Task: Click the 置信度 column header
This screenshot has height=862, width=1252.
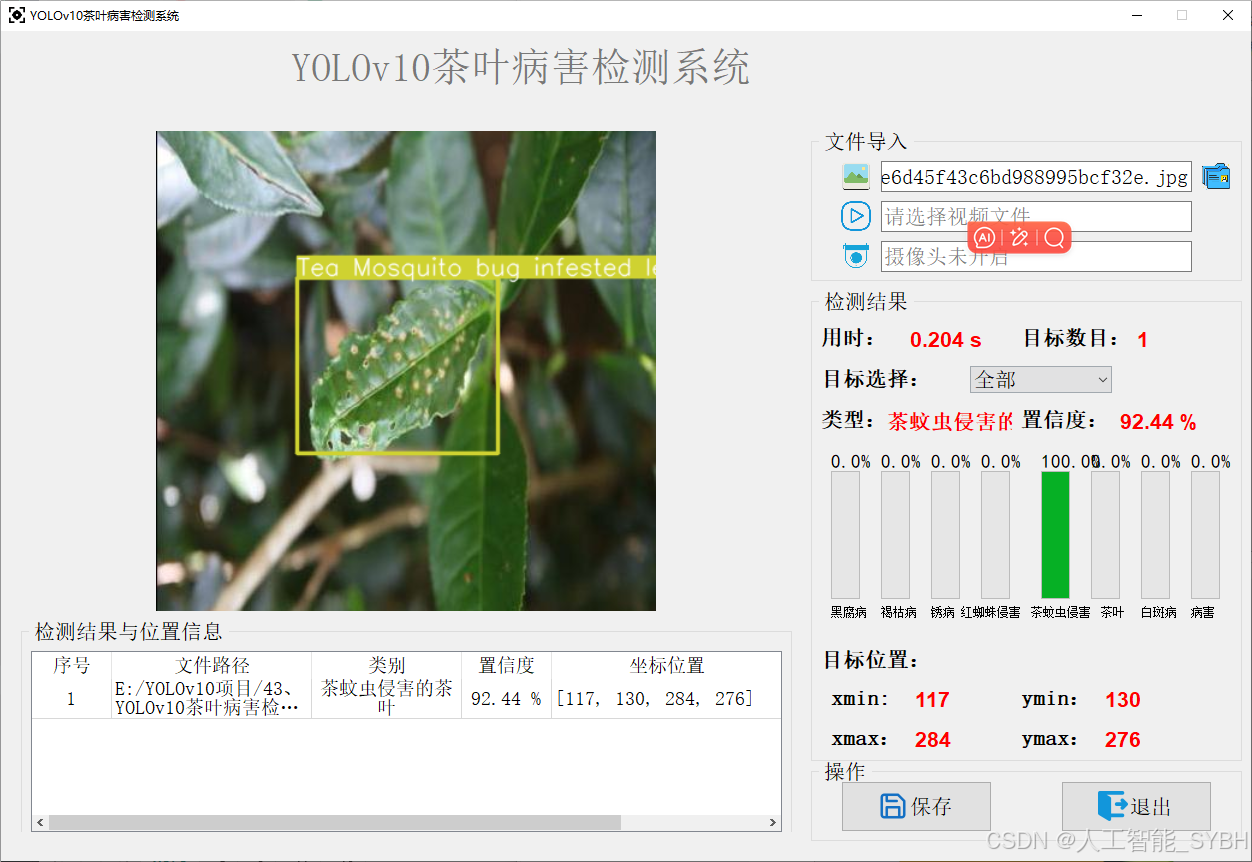Action: [x=507, y=665]
